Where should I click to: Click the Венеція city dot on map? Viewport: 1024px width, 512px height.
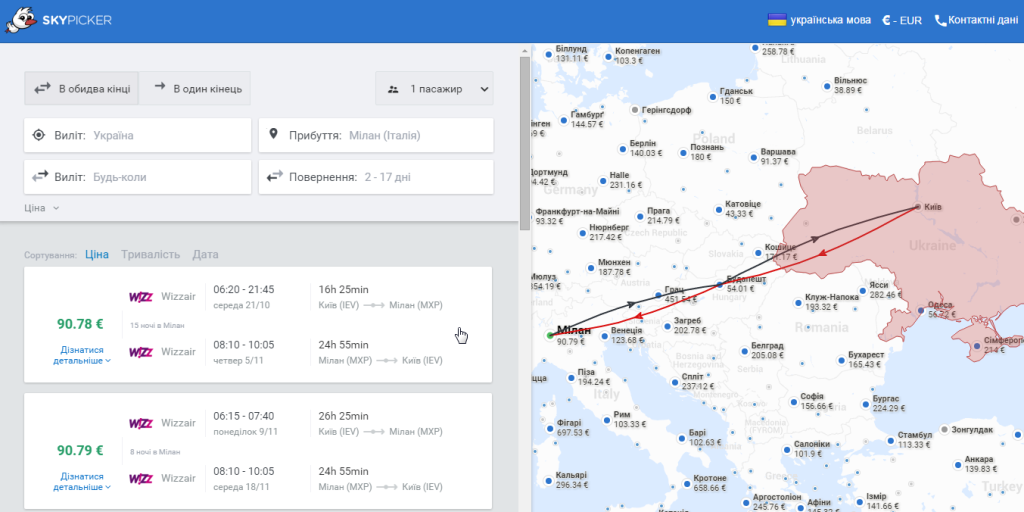point(604,336)
